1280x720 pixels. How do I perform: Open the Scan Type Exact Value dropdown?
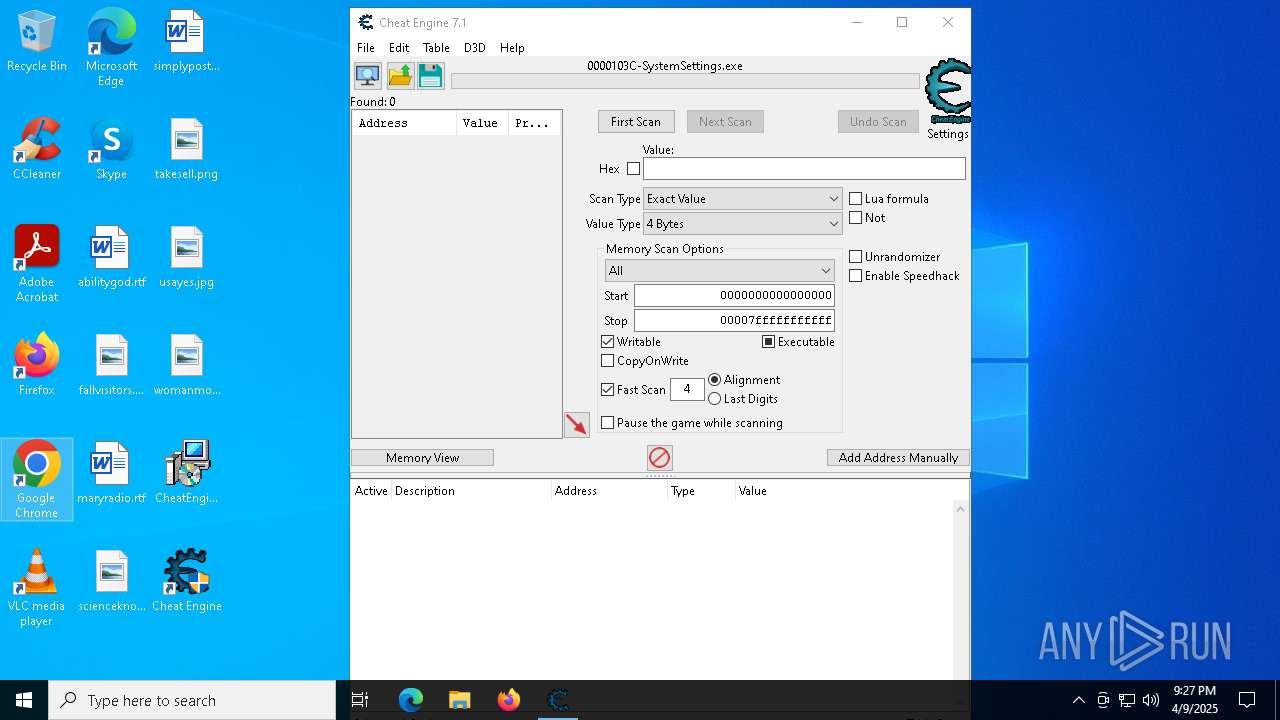pos(742,199)
